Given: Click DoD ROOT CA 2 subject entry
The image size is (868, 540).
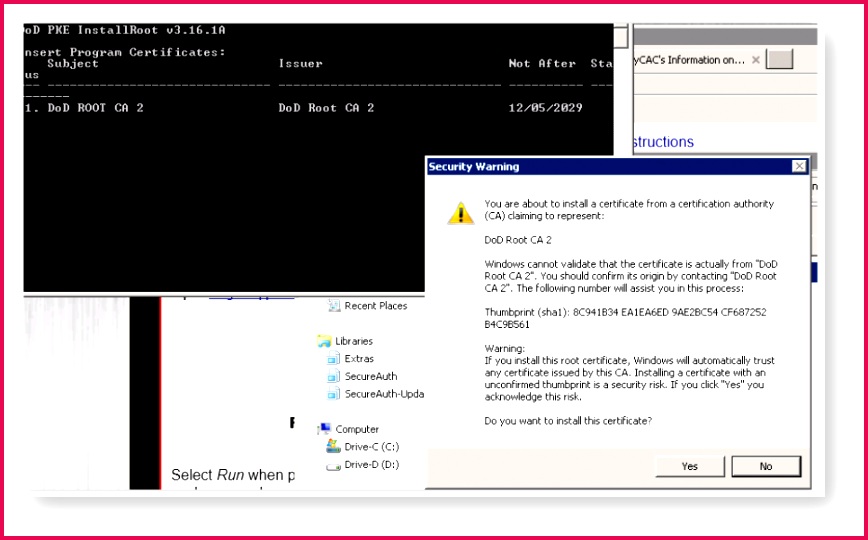Looking at the screenshot, I should pyautogui.click(x=96, y=108).
